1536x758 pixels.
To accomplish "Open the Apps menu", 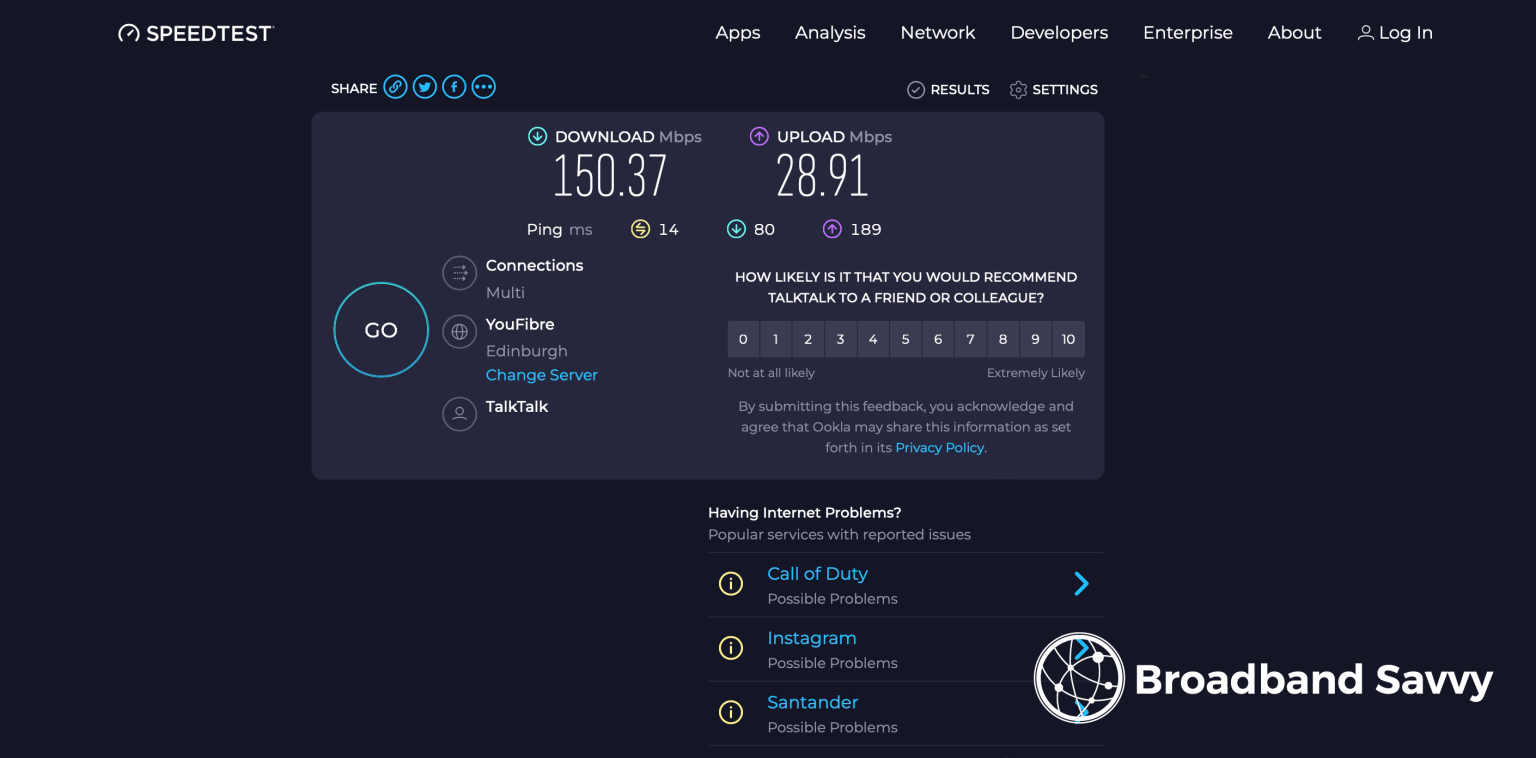I will coord(737,32).
